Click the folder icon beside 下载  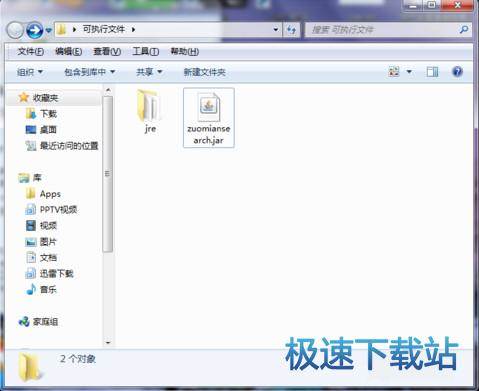tap(31, 113)
